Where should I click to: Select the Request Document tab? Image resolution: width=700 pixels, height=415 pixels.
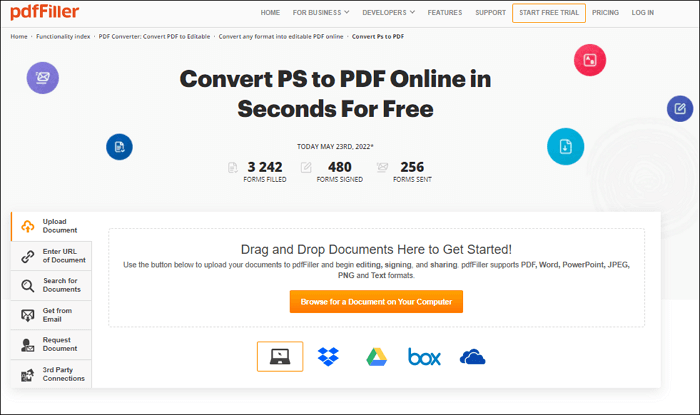point(51,345)
